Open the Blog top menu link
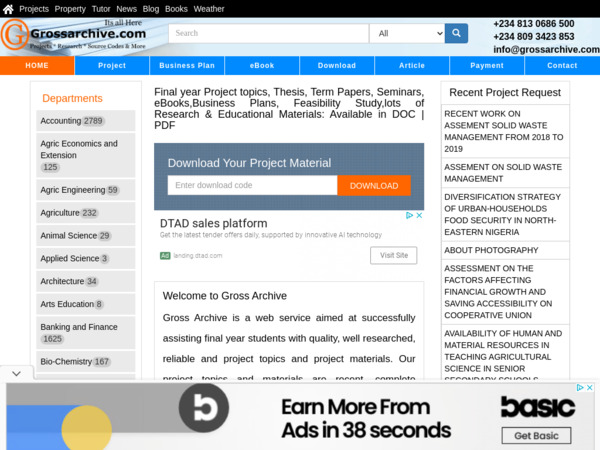 point(151,9)
